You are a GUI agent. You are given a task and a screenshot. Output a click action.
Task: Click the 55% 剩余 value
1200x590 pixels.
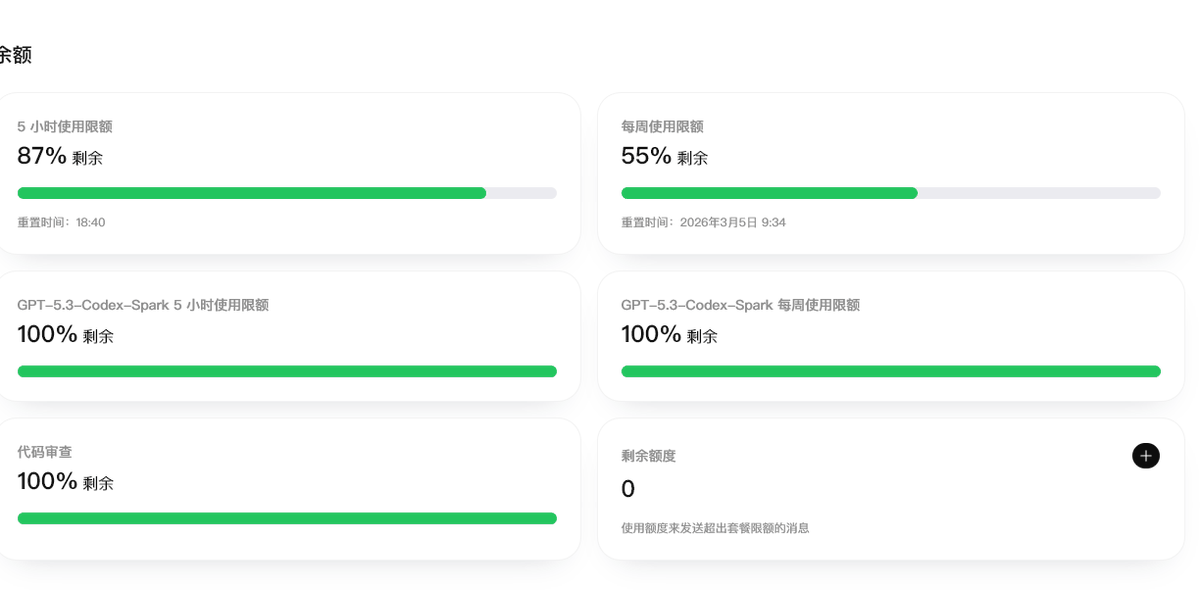point(664,156)
